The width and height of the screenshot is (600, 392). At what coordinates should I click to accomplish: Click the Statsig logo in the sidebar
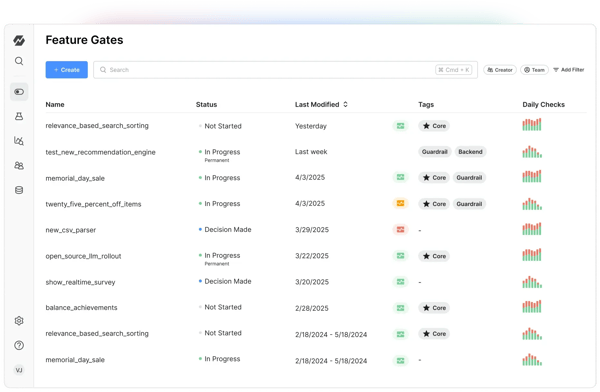(19, 40)
